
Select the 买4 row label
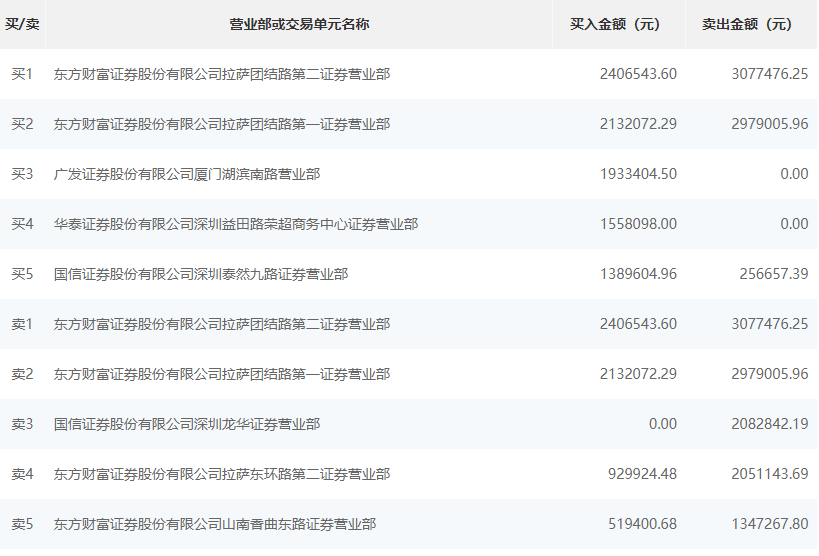pyautogui.click(x=22, y=224)
